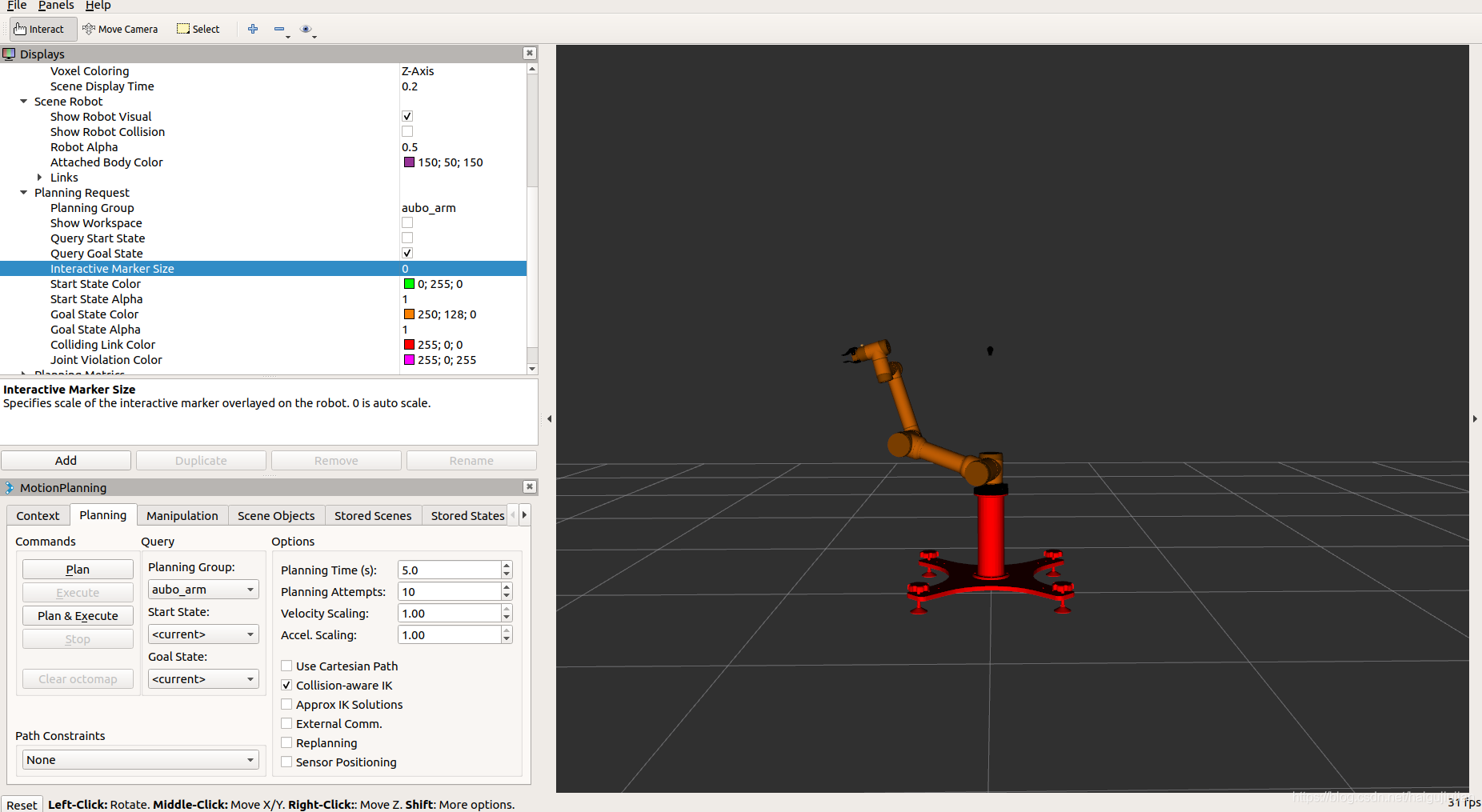Switch to the Context tab
This screenshot has width=1482, height=812.
38,516
